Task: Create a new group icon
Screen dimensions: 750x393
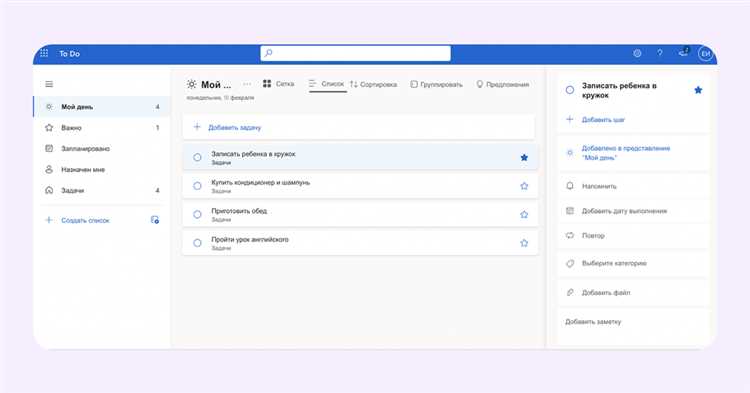Action: click(x=154, y=220)
